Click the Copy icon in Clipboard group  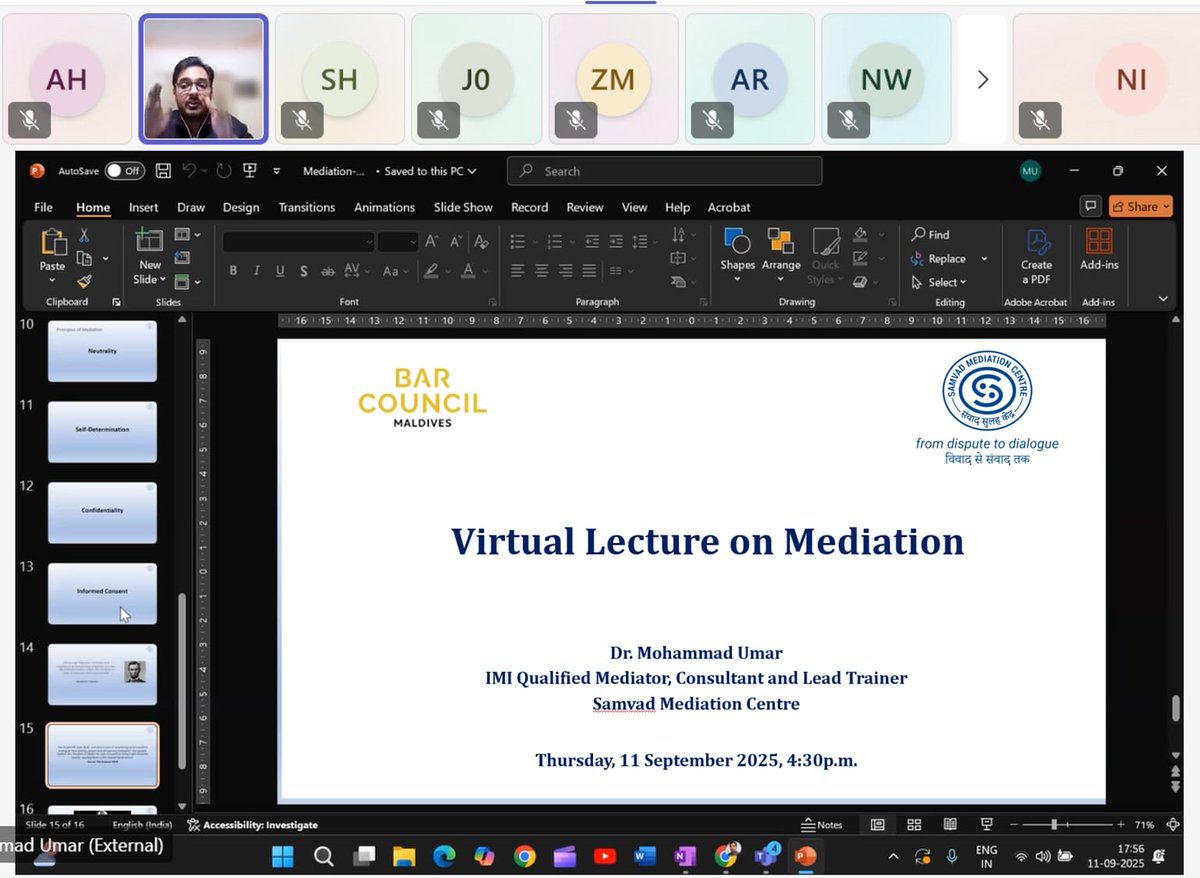point(84,258)
